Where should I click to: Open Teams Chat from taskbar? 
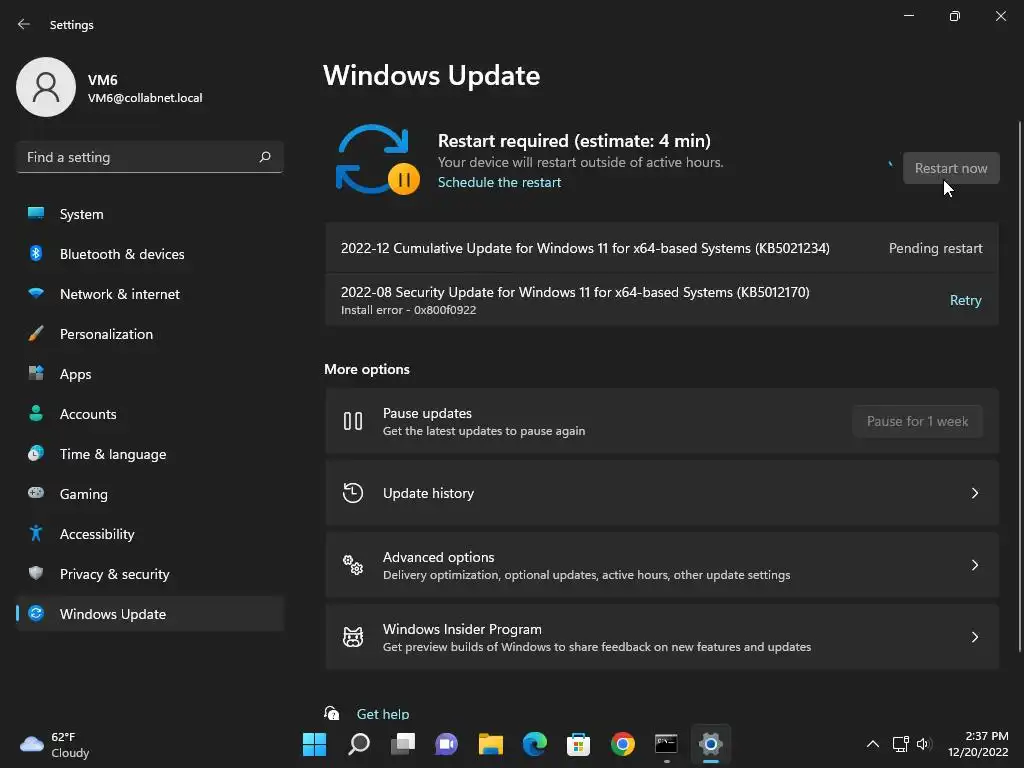[x=446, y=744]
